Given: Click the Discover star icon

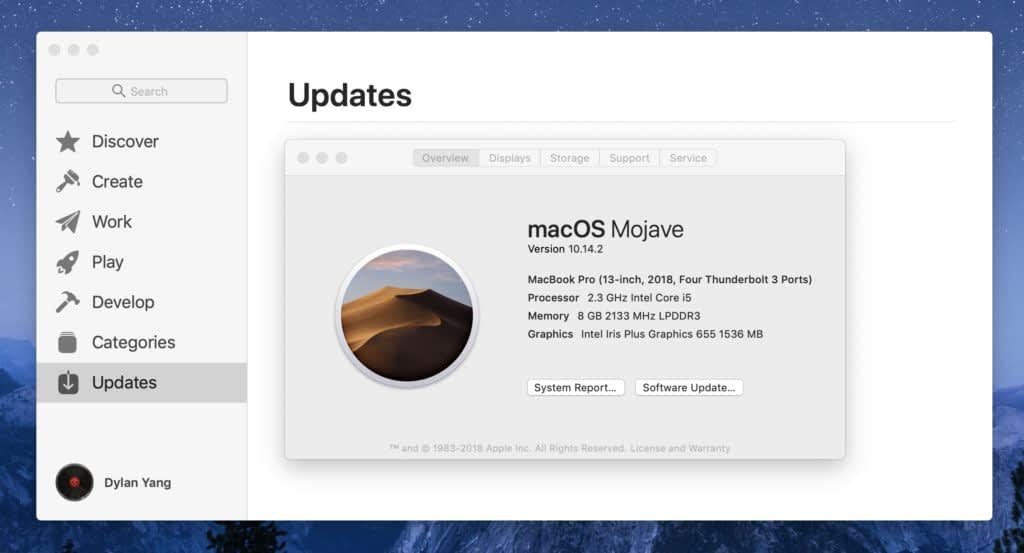Looking at the screenshot, I should click(x=68, y=142).
